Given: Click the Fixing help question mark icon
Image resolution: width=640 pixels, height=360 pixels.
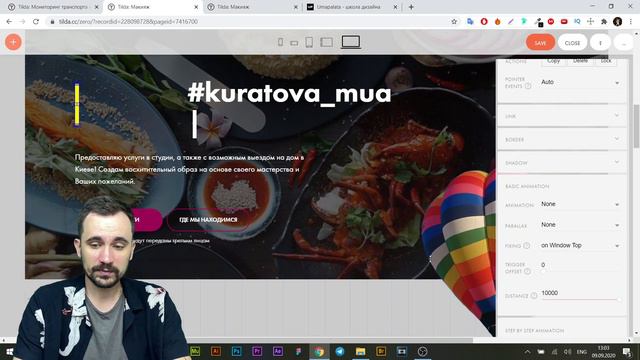Looking at the screenshot, I should coord(527,245).
